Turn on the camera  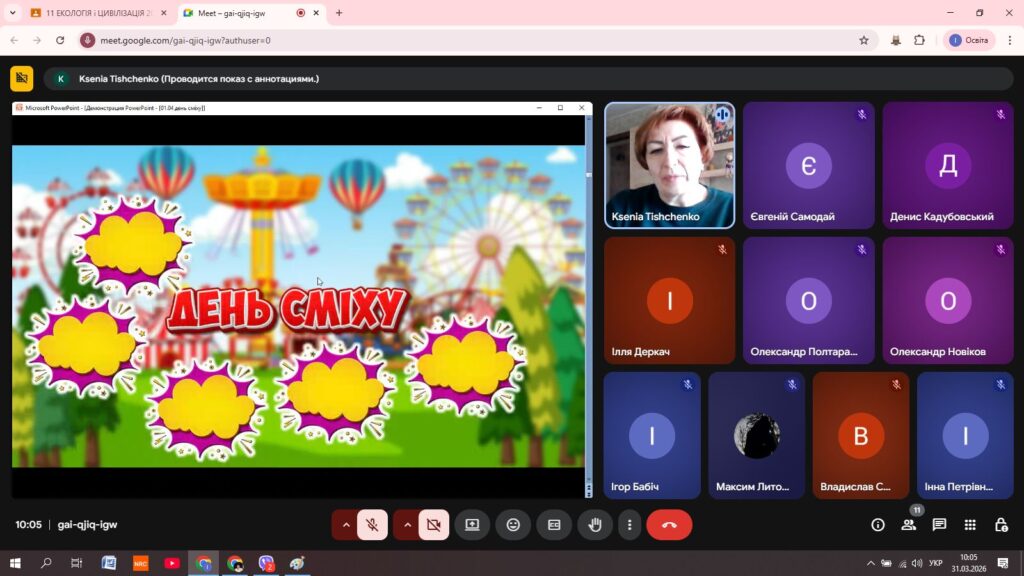click(x=433, y=525)
